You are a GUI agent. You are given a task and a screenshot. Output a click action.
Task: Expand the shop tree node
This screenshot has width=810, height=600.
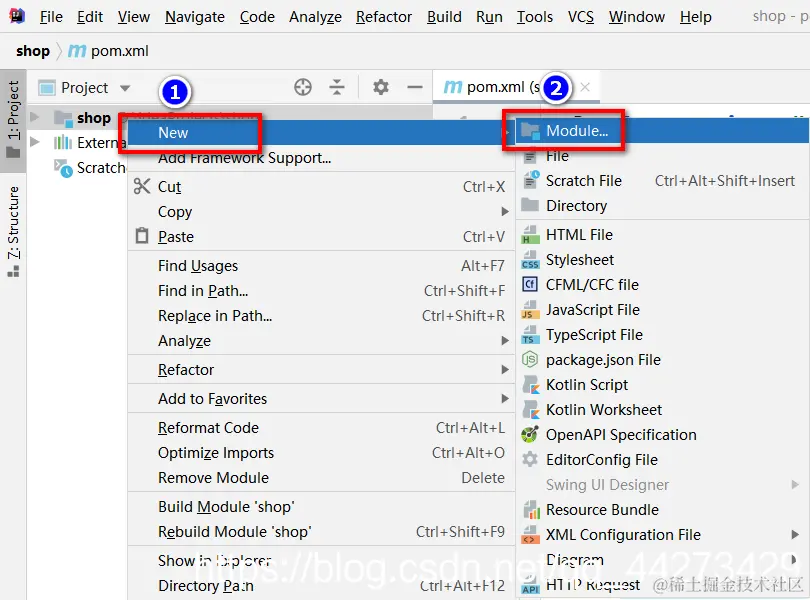(x=34, y=117)
